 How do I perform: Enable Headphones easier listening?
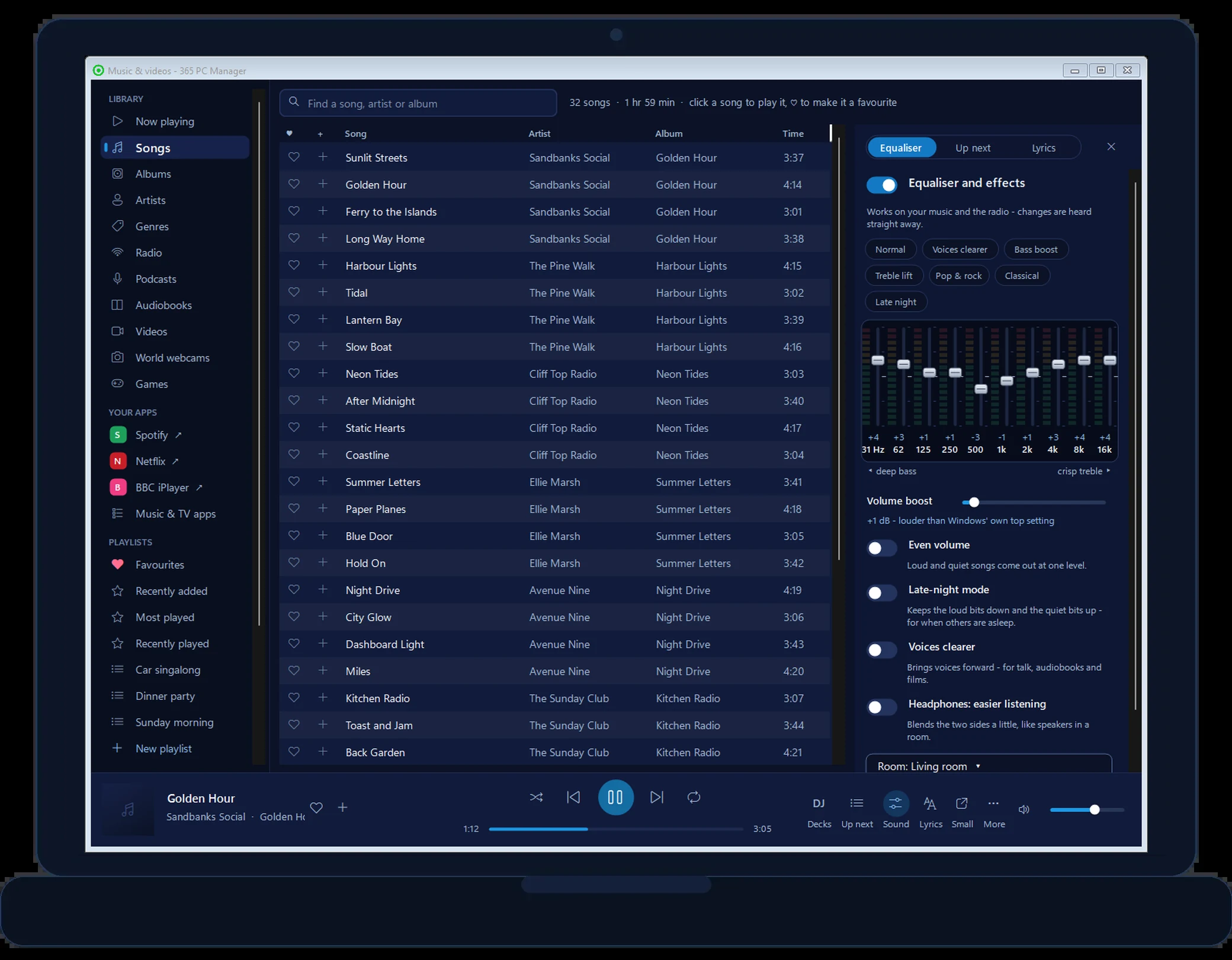coord(882,707)
